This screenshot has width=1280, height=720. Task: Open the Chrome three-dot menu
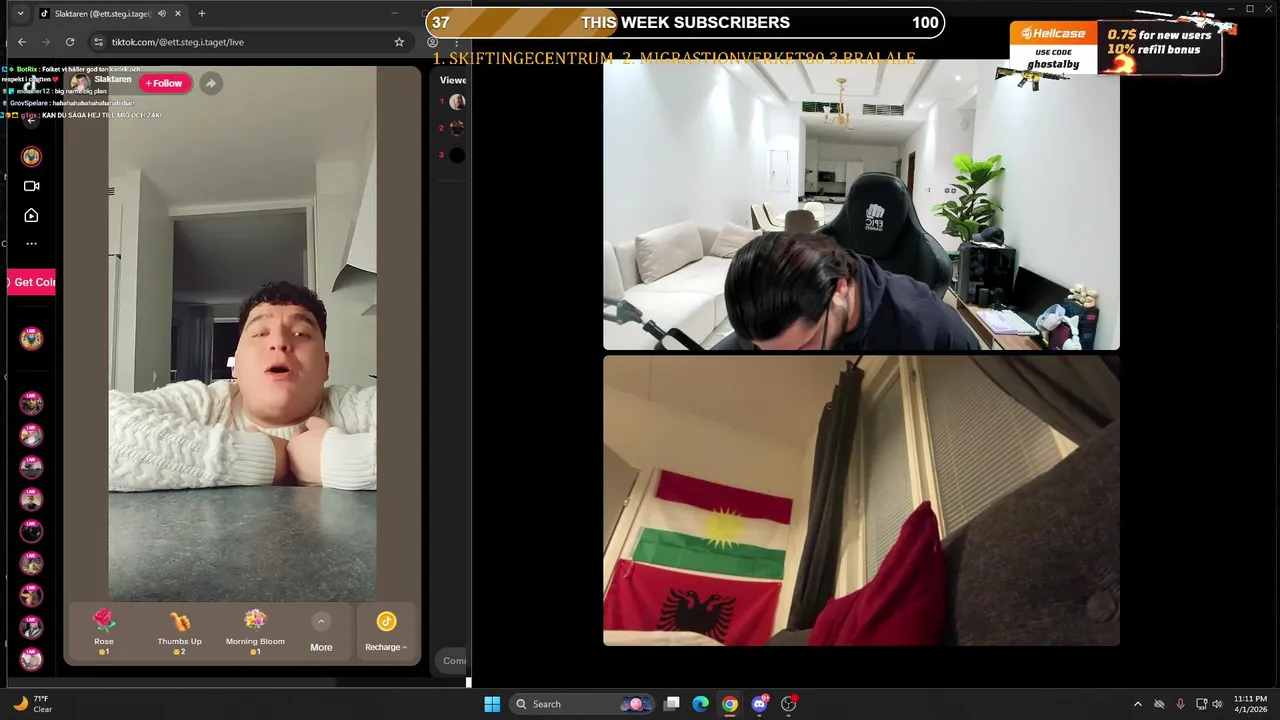coord(456,42)
